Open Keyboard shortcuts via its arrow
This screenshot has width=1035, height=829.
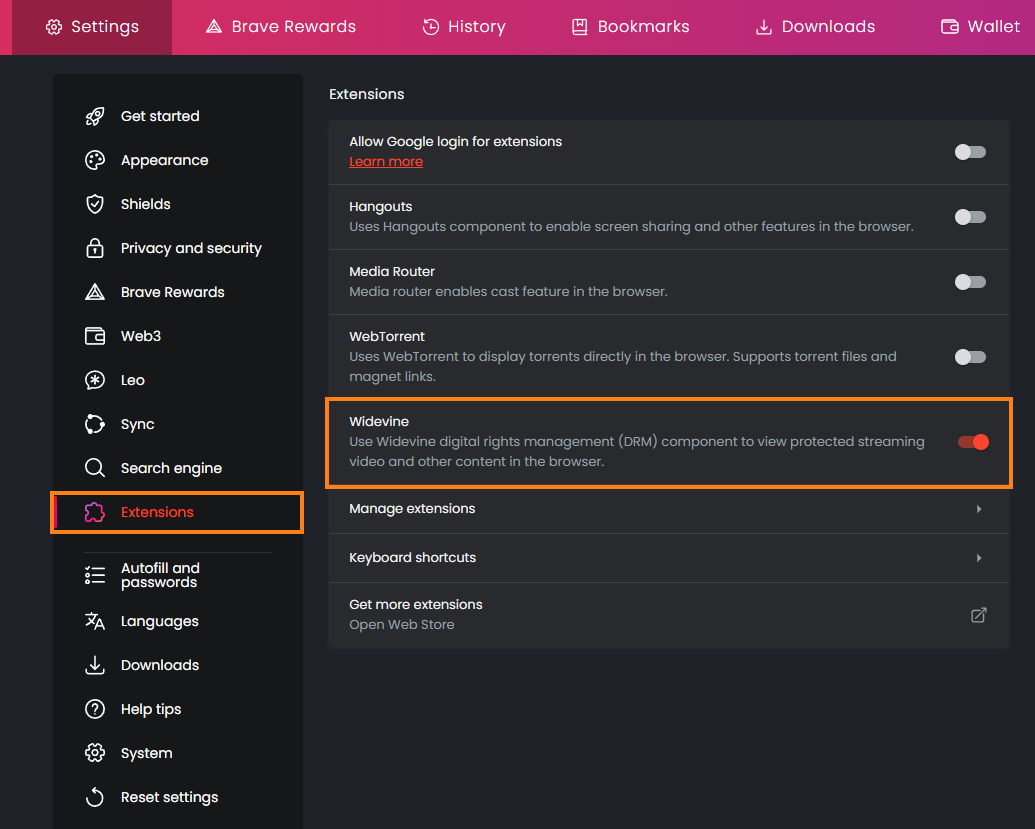[x=979, y=558]
